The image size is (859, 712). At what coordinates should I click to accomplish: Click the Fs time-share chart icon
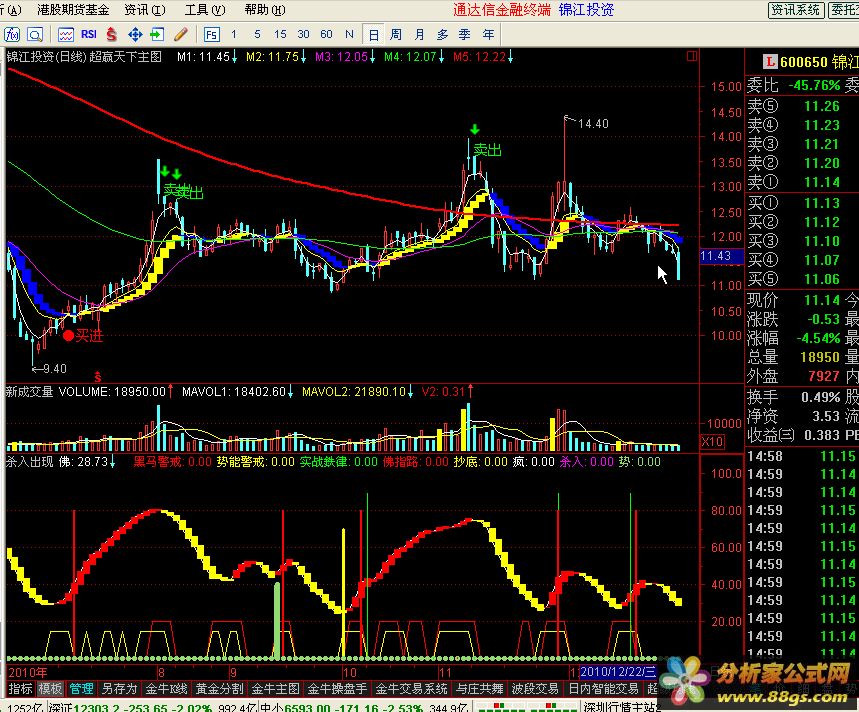click(211, 35)
